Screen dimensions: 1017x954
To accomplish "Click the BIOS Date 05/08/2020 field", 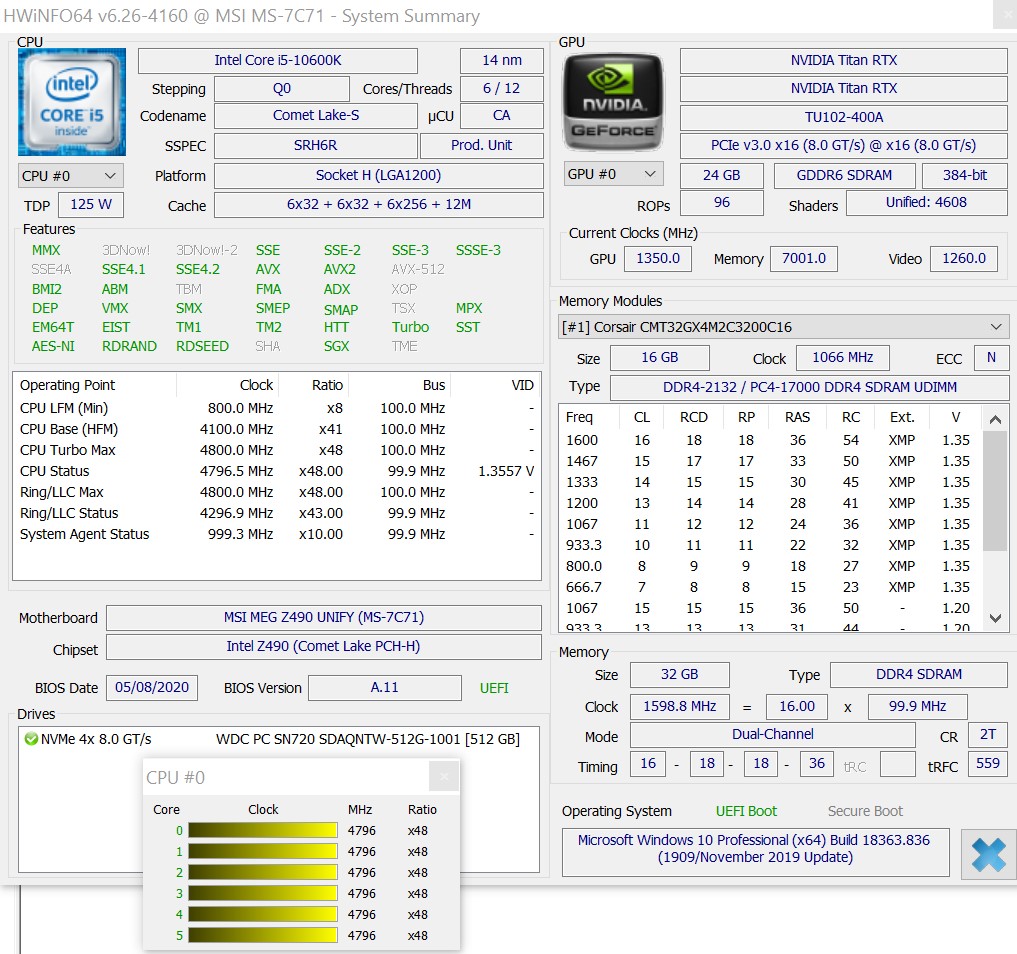I will [152, 687].
